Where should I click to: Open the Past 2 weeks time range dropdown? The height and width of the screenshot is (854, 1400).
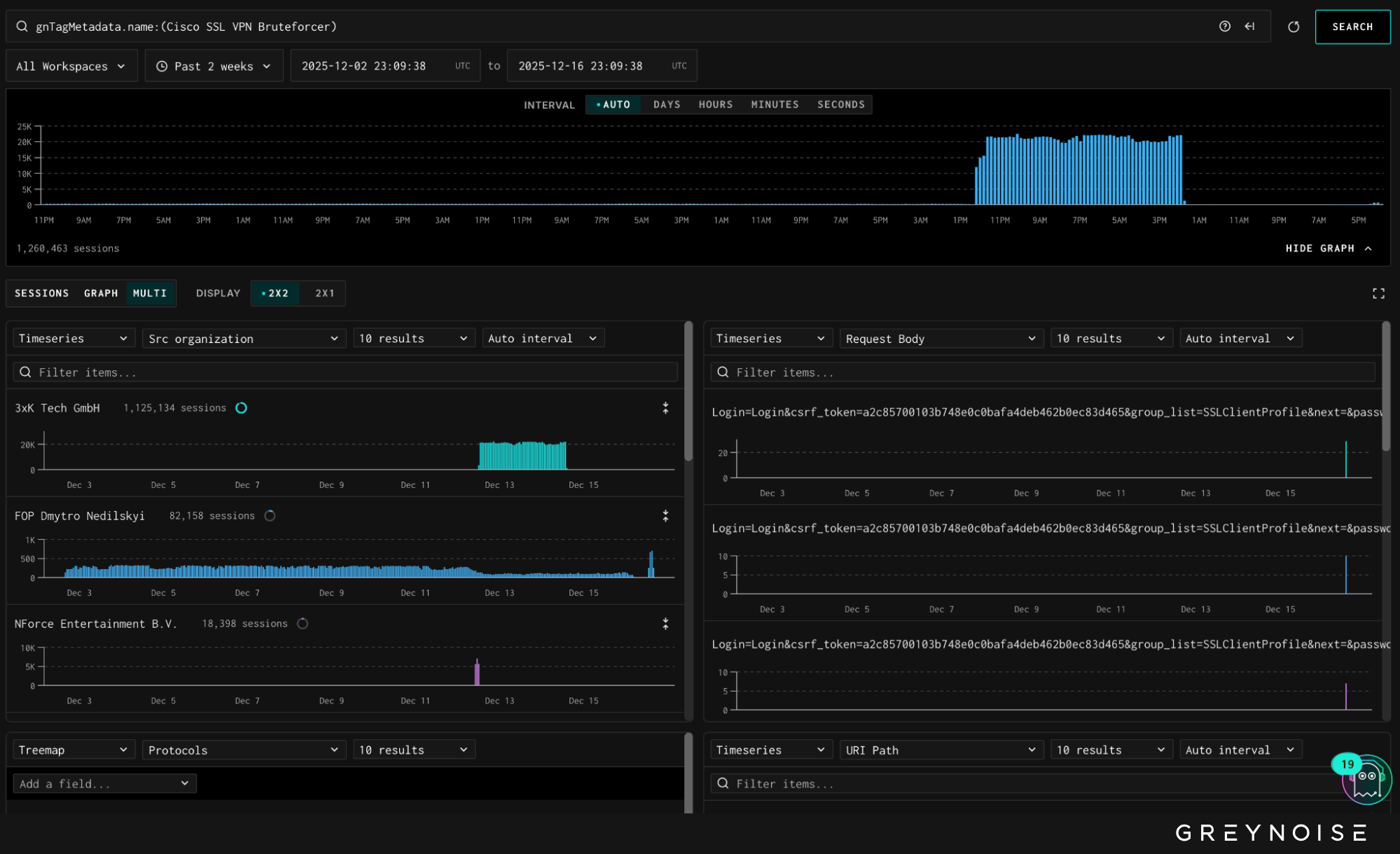click(214, 66)
